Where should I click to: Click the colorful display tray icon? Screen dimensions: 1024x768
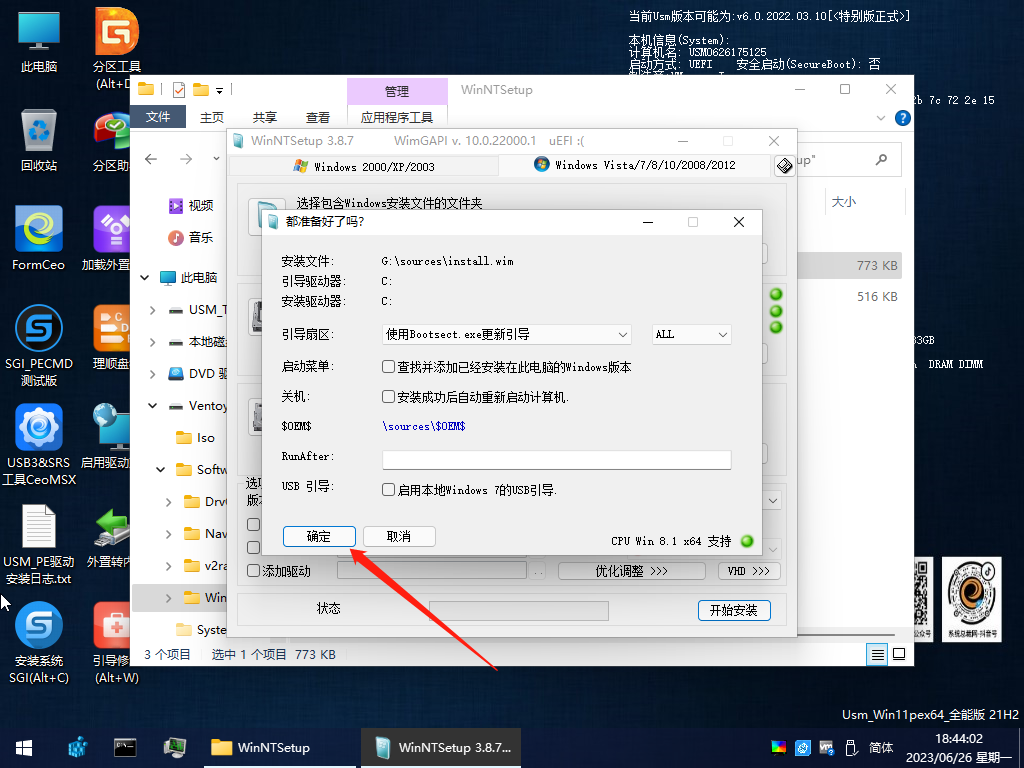779,748
